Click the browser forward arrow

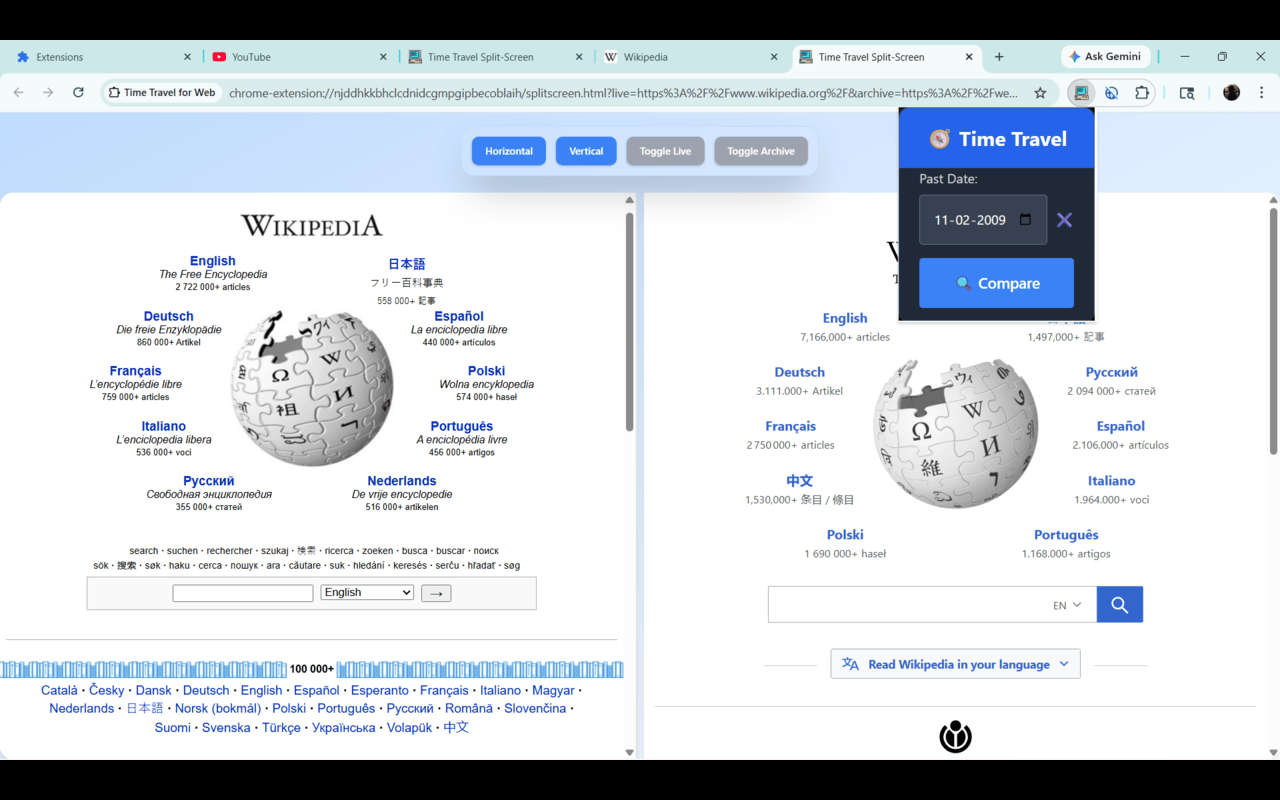[x=48, y=93]
